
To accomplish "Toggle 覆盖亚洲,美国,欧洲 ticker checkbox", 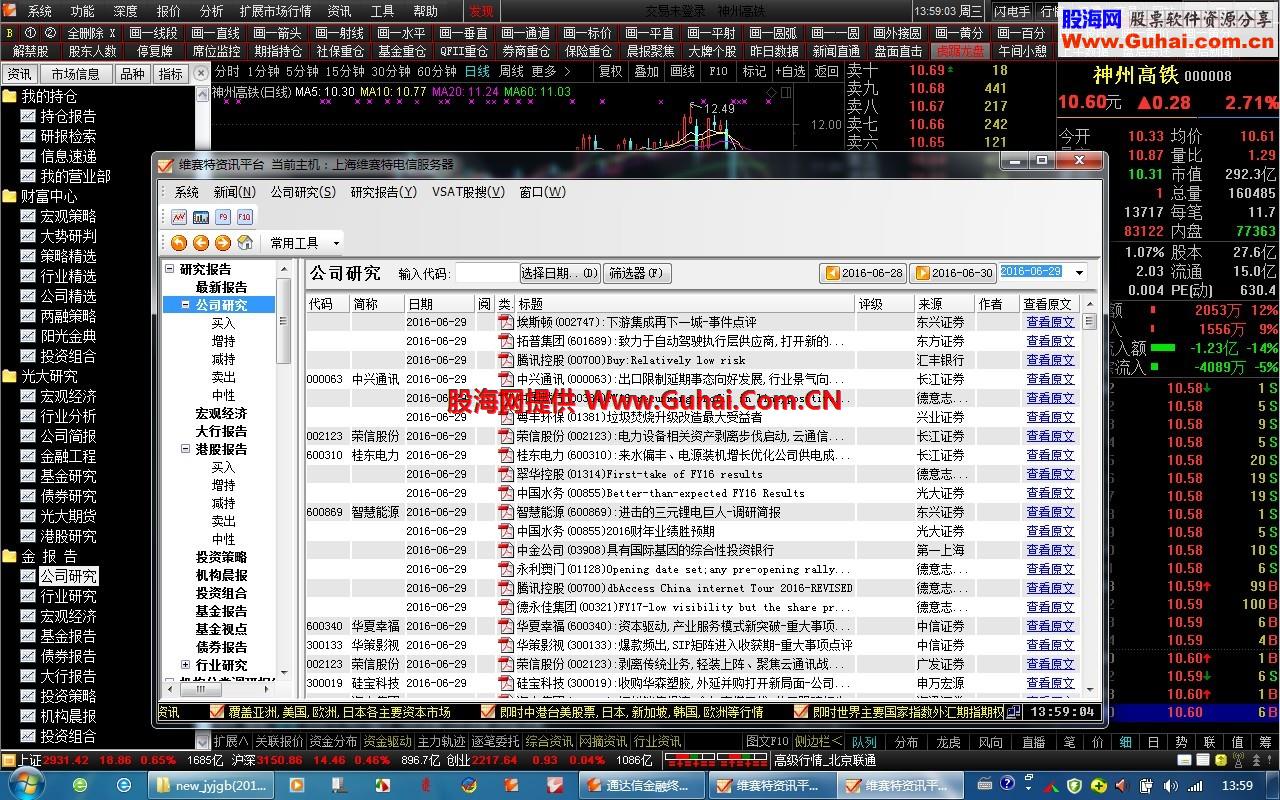I will pyautogui.click(x=217, y=712).
